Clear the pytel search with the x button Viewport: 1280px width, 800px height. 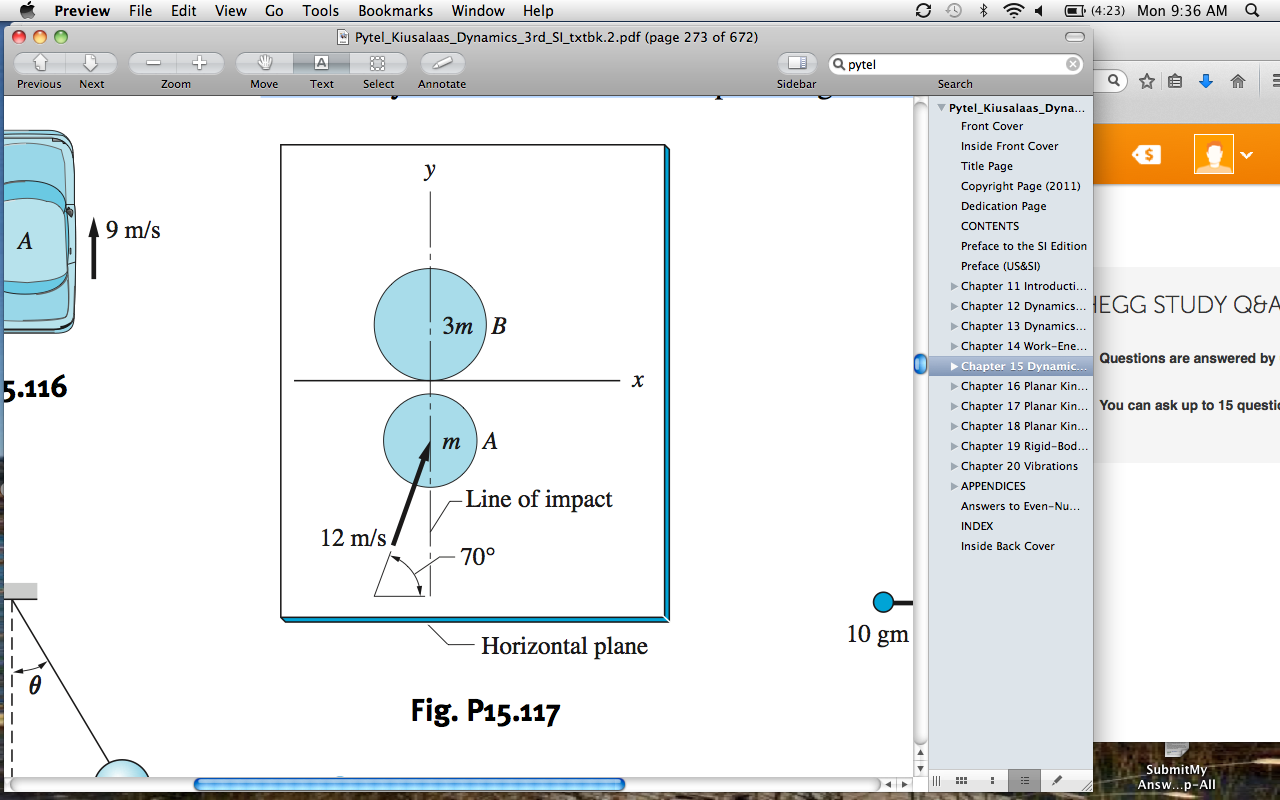(1072, 63)
